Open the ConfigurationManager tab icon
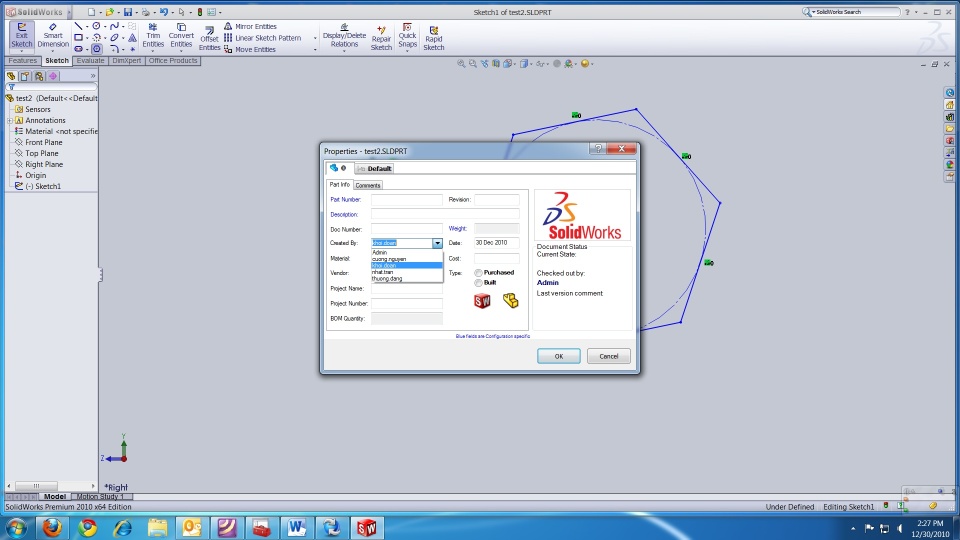 [x=39, y=77]
